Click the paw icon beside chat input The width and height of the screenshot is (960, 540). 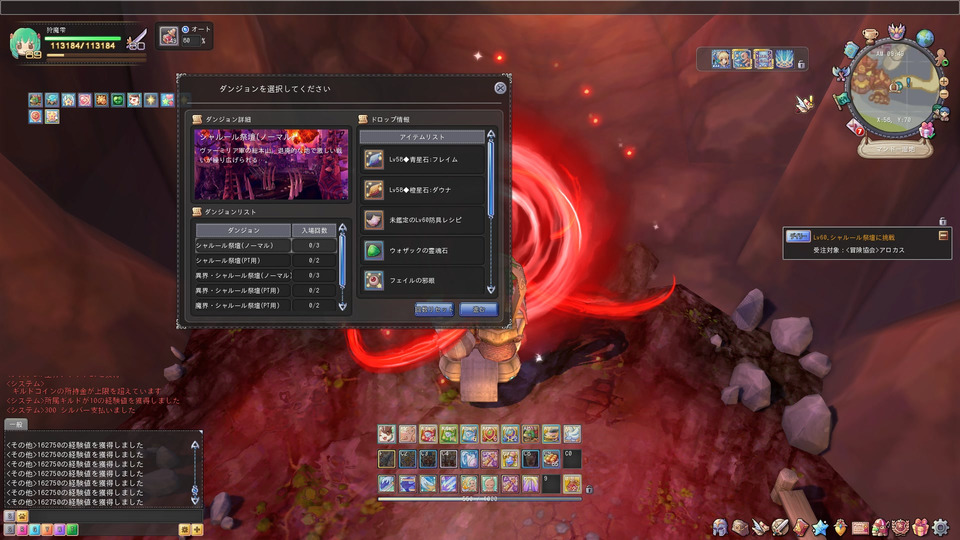pyautogui.click(x=22, y=516)
